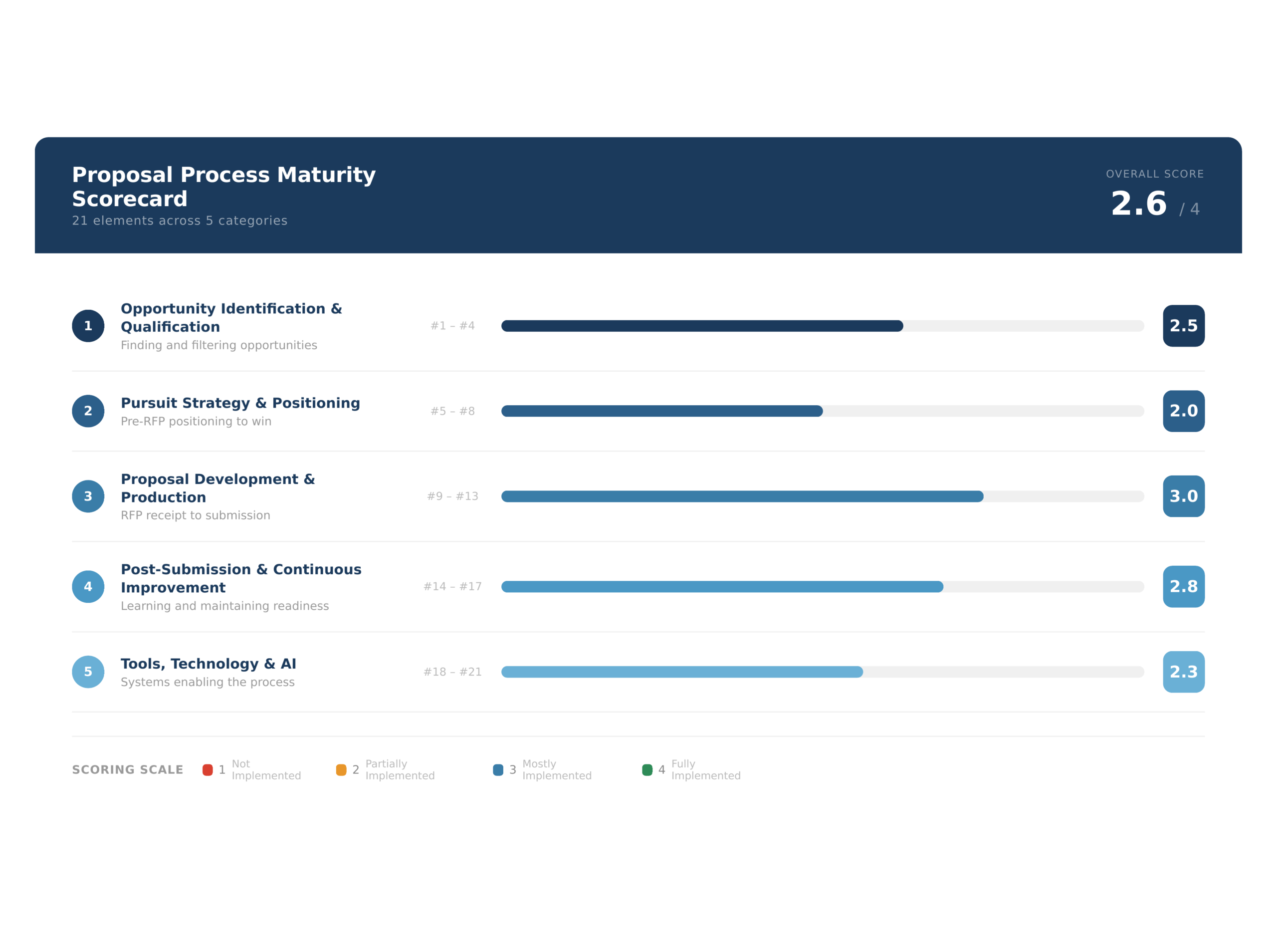Click the Tools, Technology & AI progress bar
The width and height of the screenshot is (1277, 952).
click(x=822, y=672)
